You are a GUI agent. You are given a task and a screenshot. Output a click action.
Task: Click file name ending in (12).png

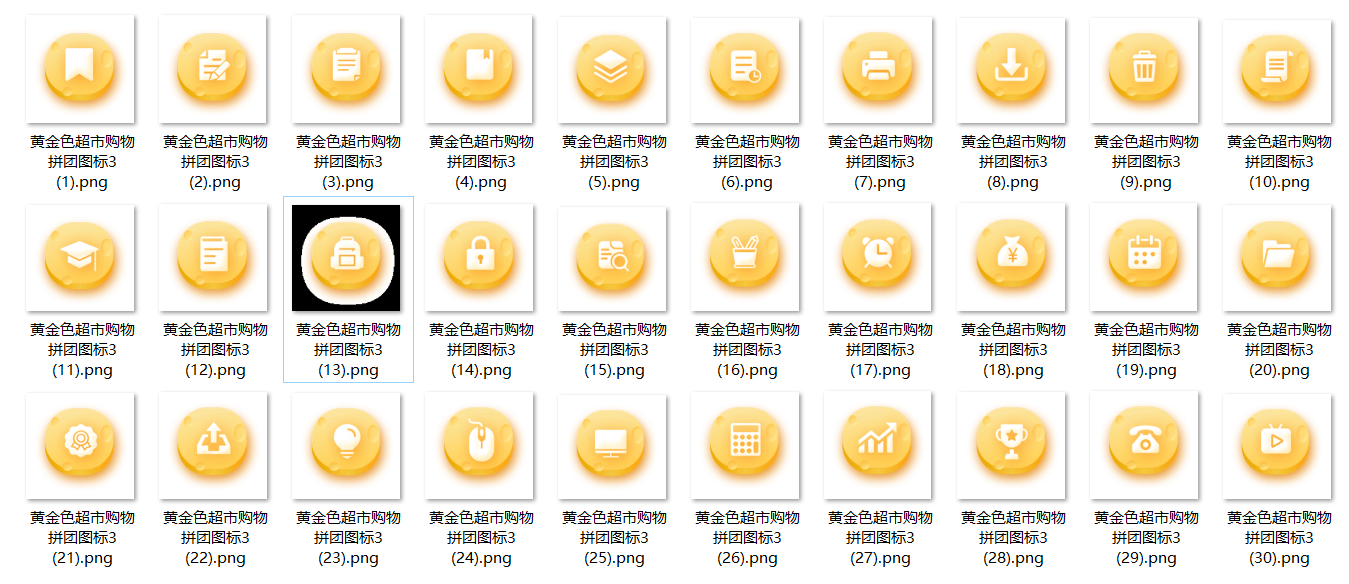click(x=213, y=350)
